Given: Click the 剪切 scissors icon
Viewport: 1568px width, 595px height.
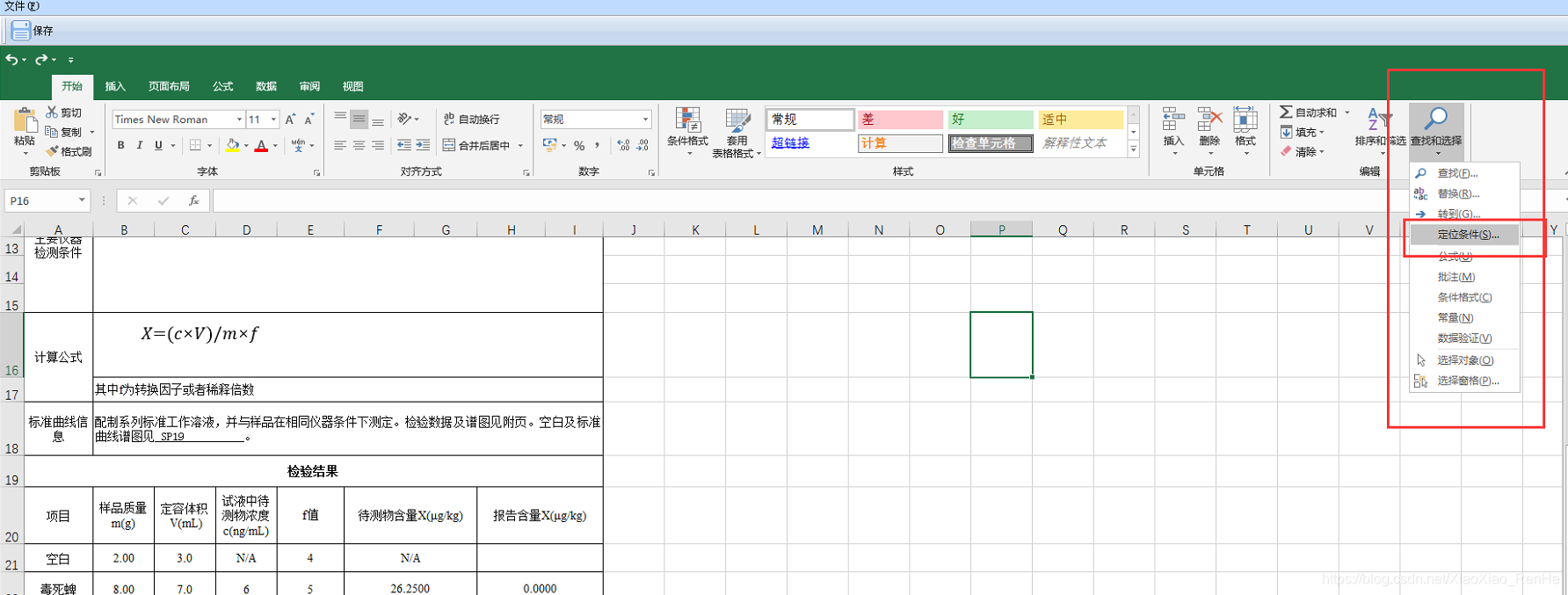Looking at the screenshot, I should [x=52, y=112].
